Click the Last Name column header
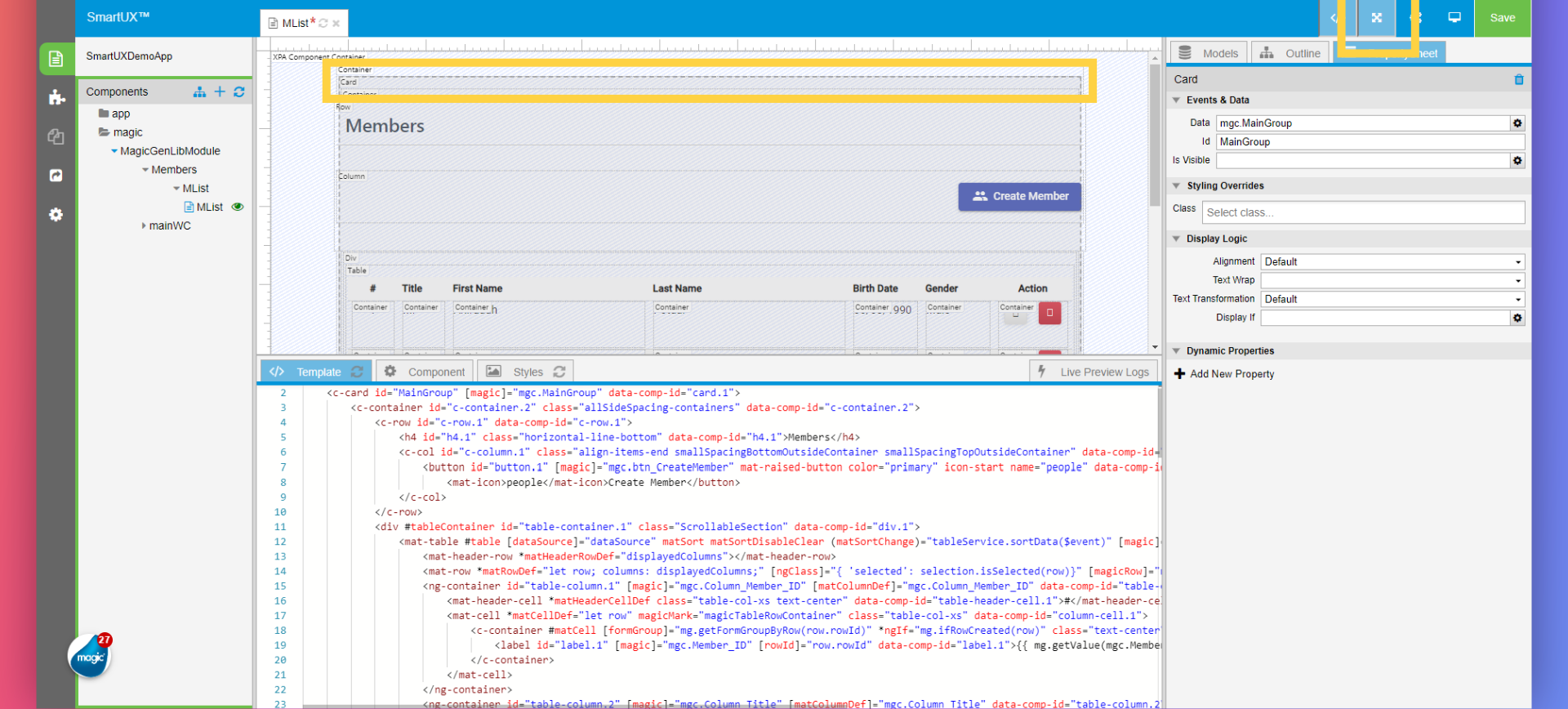This screenshot has height=709, width=1568. [x=677, y=289]
